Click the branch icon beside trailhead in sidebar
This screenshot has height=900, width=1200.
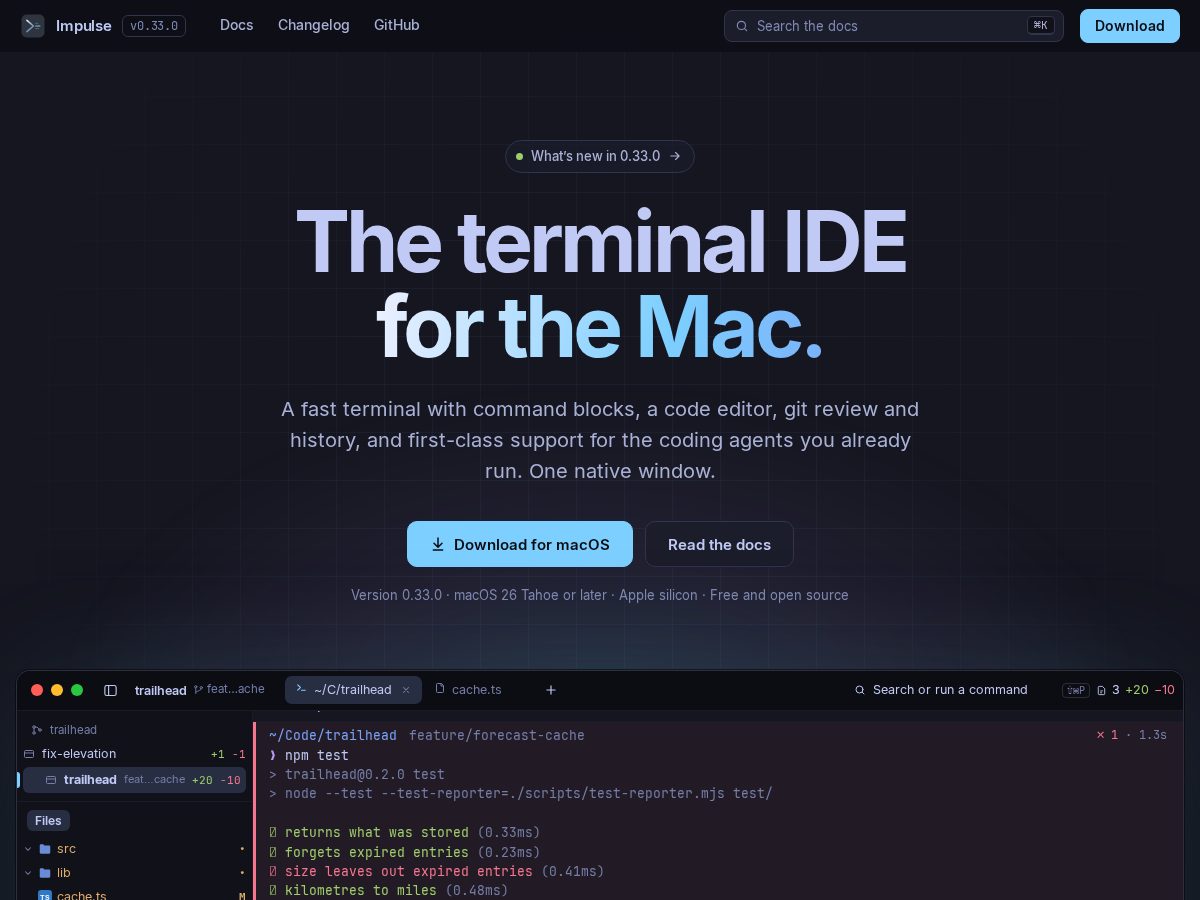(37, 730)
